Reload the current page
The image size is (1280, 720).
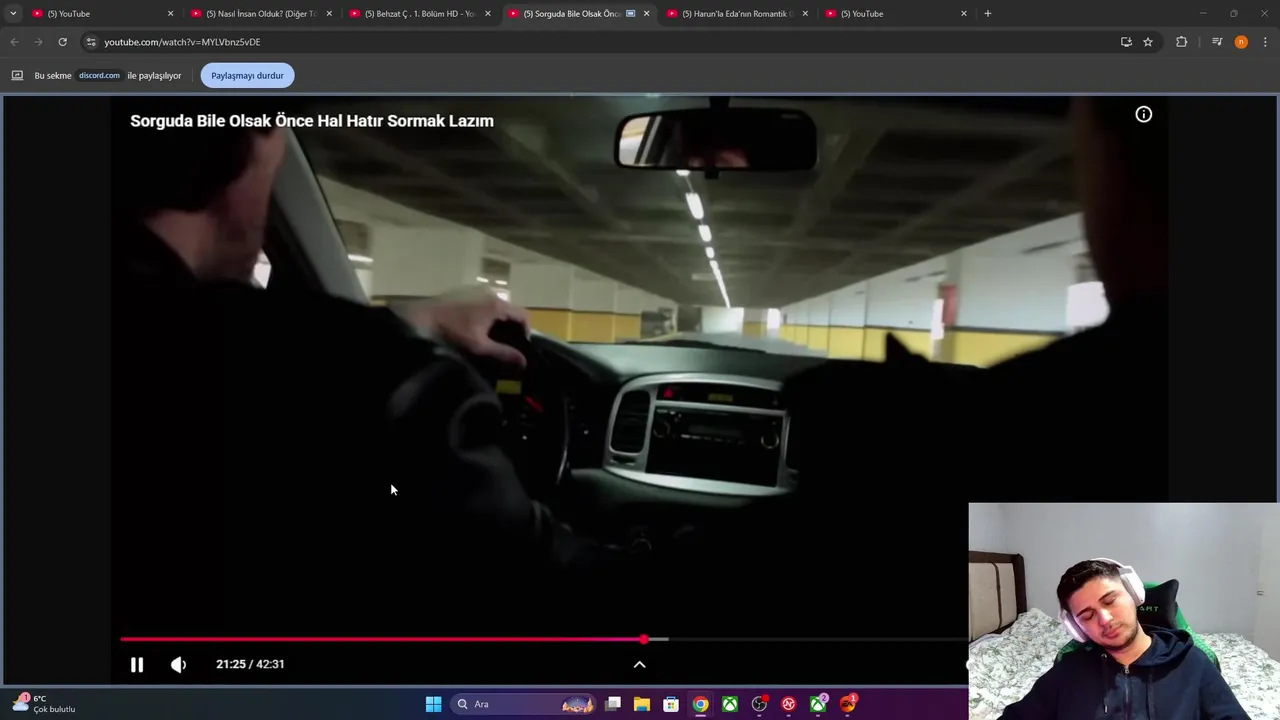[x=62, y=42]
